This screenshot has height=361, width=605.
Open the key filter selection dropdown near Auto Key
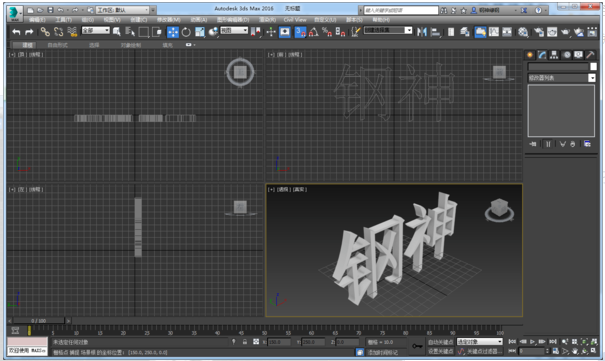(x=480, y=342)
